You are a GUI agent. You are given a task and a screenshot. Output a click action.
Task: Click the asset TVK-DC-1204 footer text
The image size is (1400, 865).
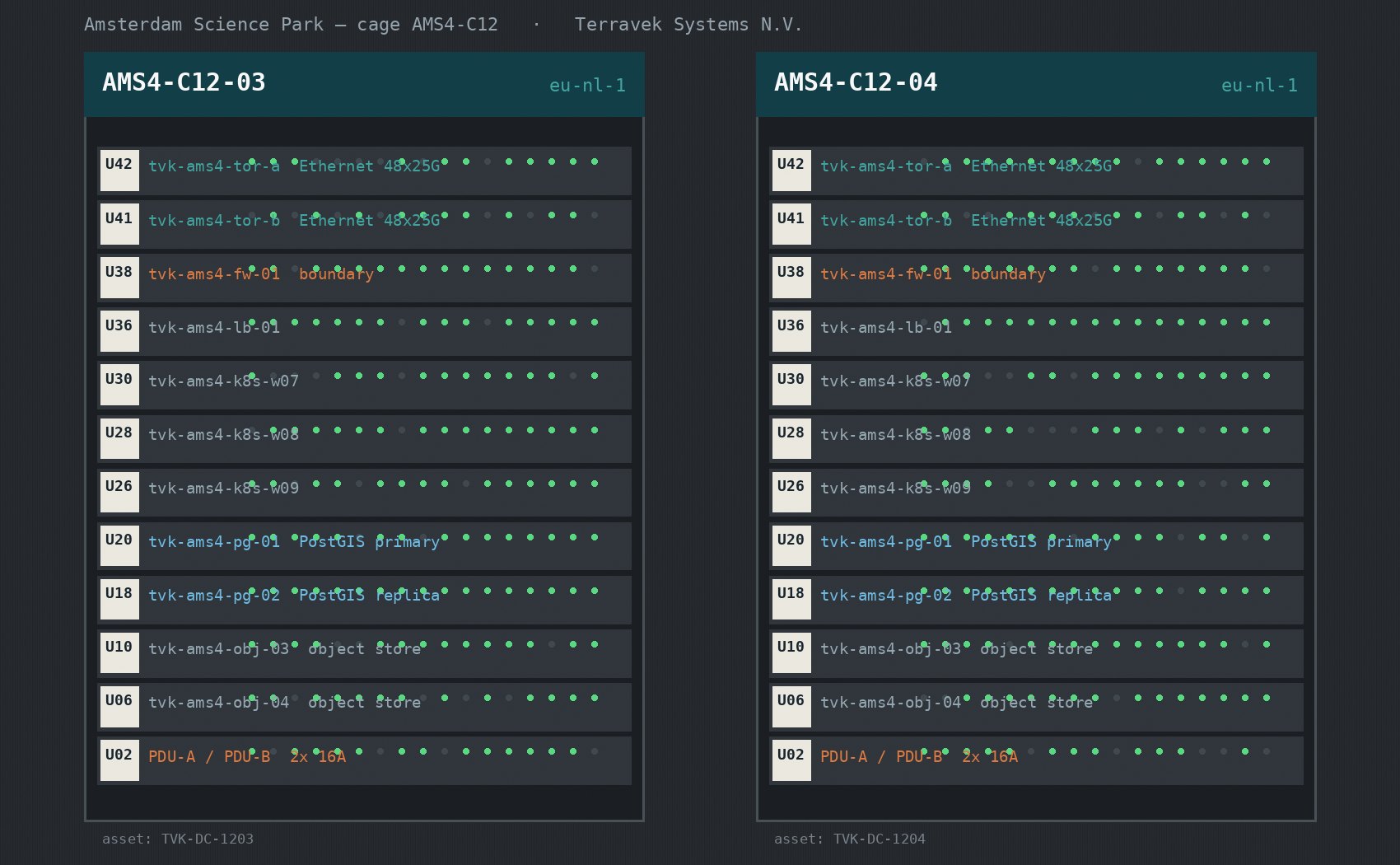pyautogui.click(x=850, y=839)
